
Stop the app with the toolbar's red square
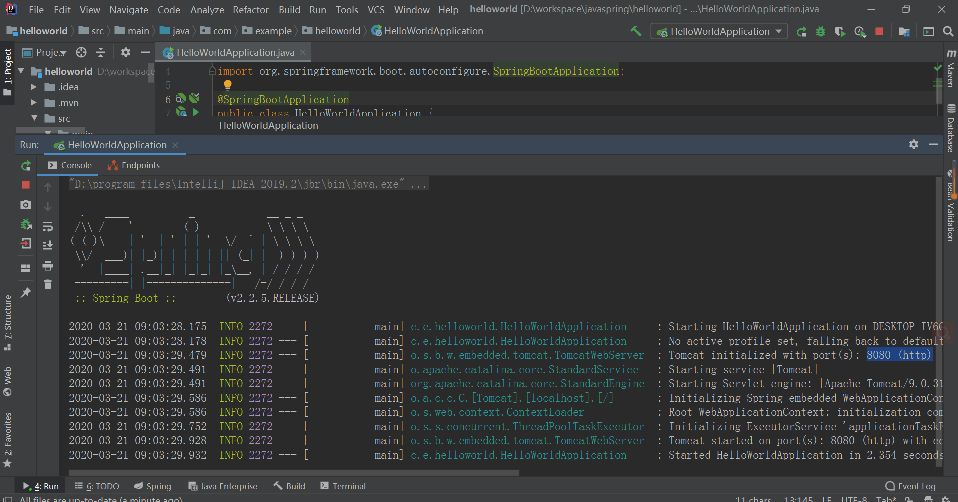[880, 31]
